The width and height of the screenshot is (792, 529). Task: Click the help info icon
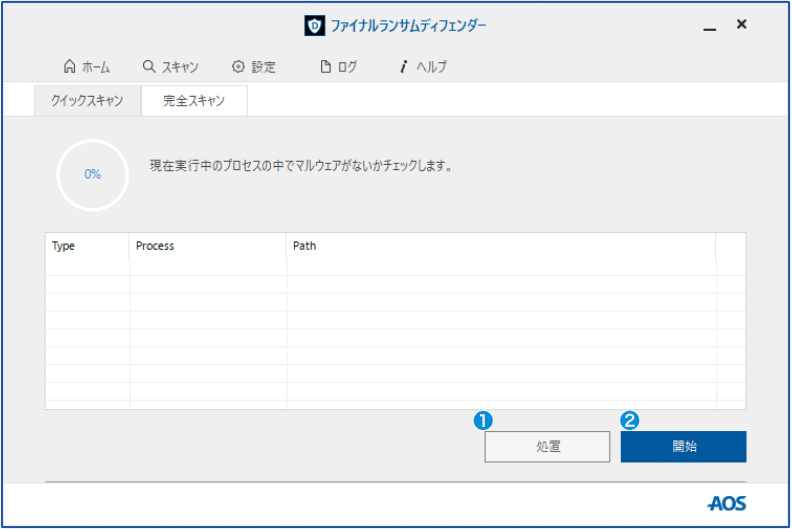pos(403,66)
